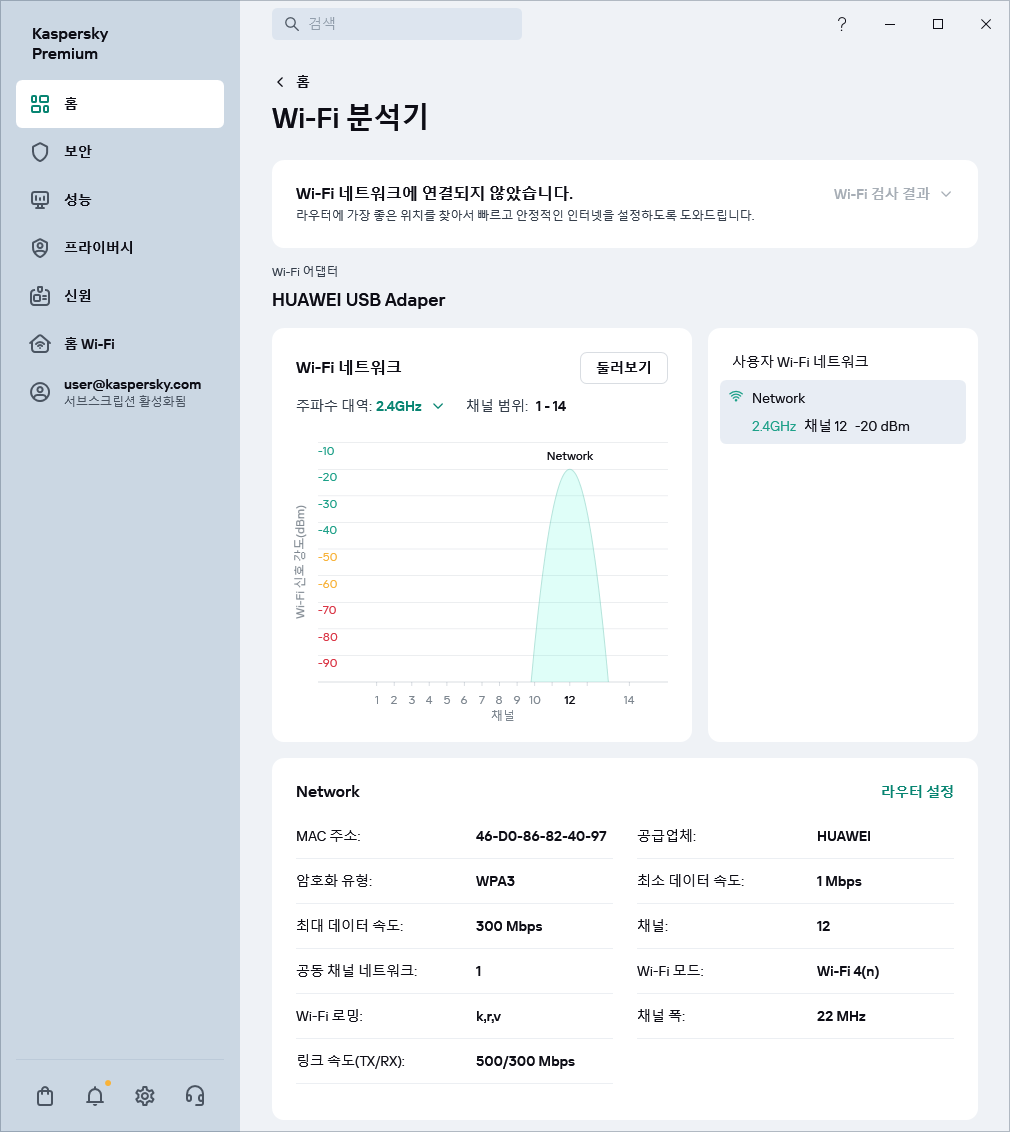1010x1132 pixels.
Task: Select the Home Wi-Fi router icon
Action: click(38, 343)
